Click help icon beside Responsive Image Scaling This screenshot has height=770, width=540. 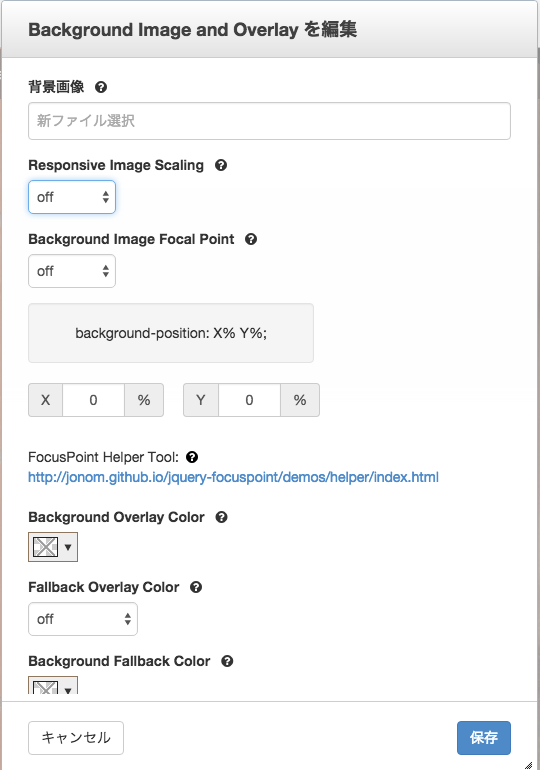tap(221, 165)
